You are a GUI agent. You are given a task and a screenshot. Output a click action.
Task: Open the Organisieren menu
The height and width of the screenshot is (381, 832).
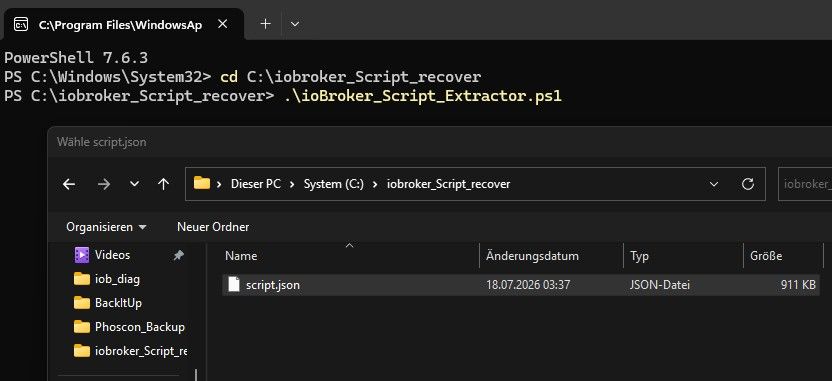pos(106,227)
